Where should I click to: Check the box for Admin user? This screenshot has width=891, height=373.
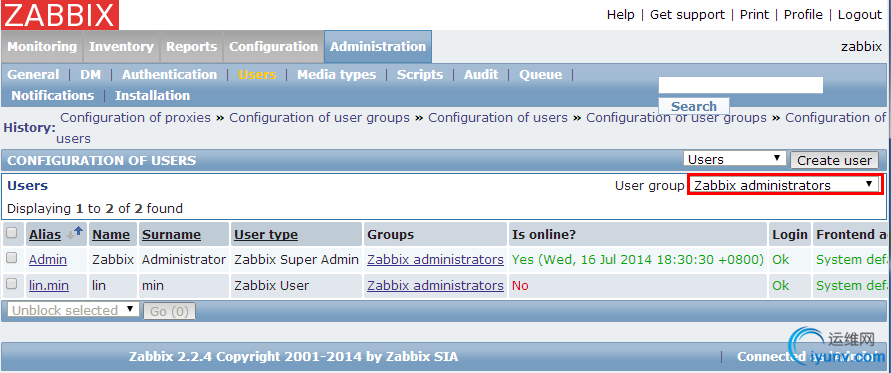[12, 258]
